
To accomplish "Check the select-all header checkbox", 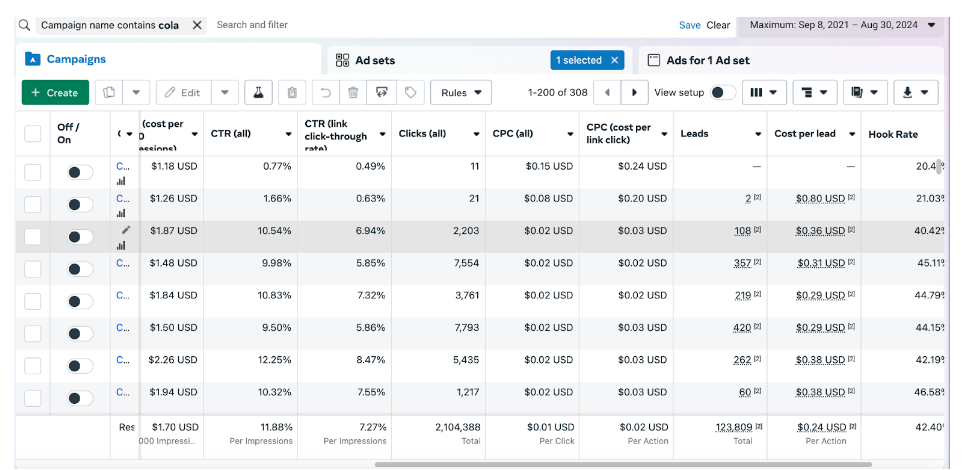I will coord(33,134).
